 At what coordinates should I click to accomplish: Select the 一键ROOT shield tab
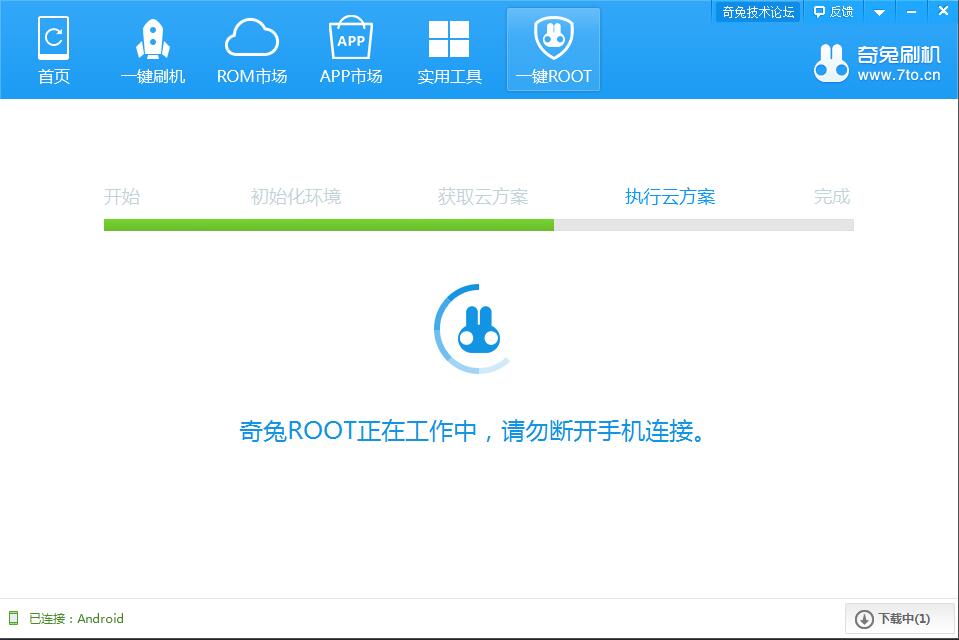click(x=554, y=50)
